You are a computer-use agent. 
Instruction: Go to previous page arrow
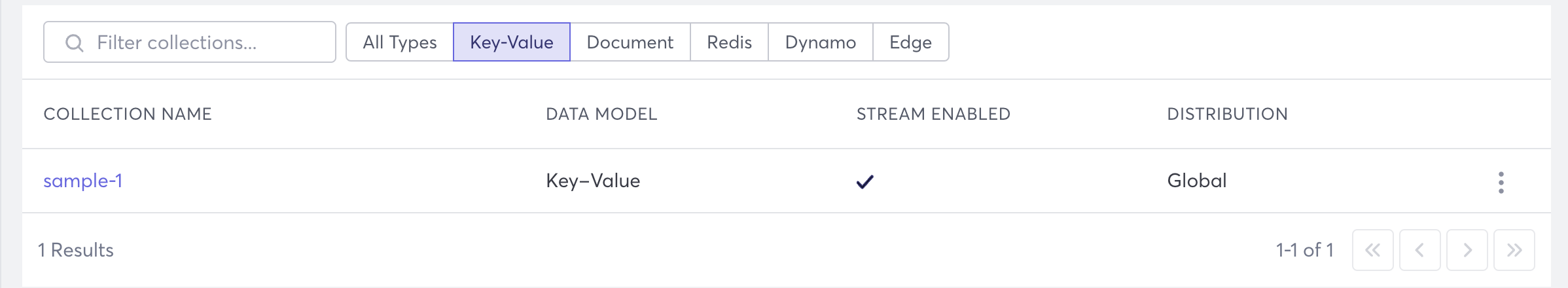(x=1419, y=250)
